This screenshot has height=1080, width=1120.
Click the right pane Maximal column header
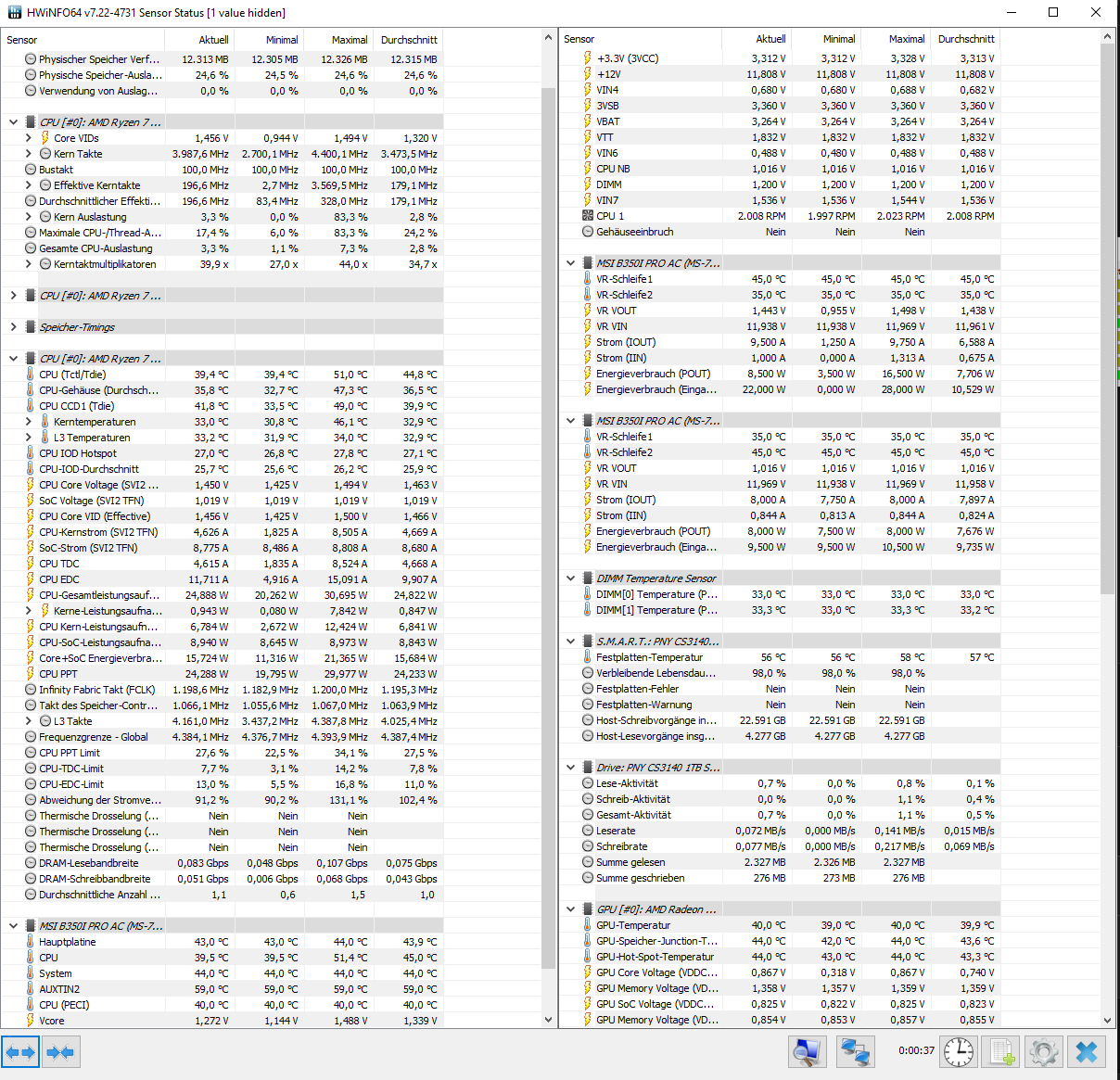pyautogui.click(x=896, y=39)
